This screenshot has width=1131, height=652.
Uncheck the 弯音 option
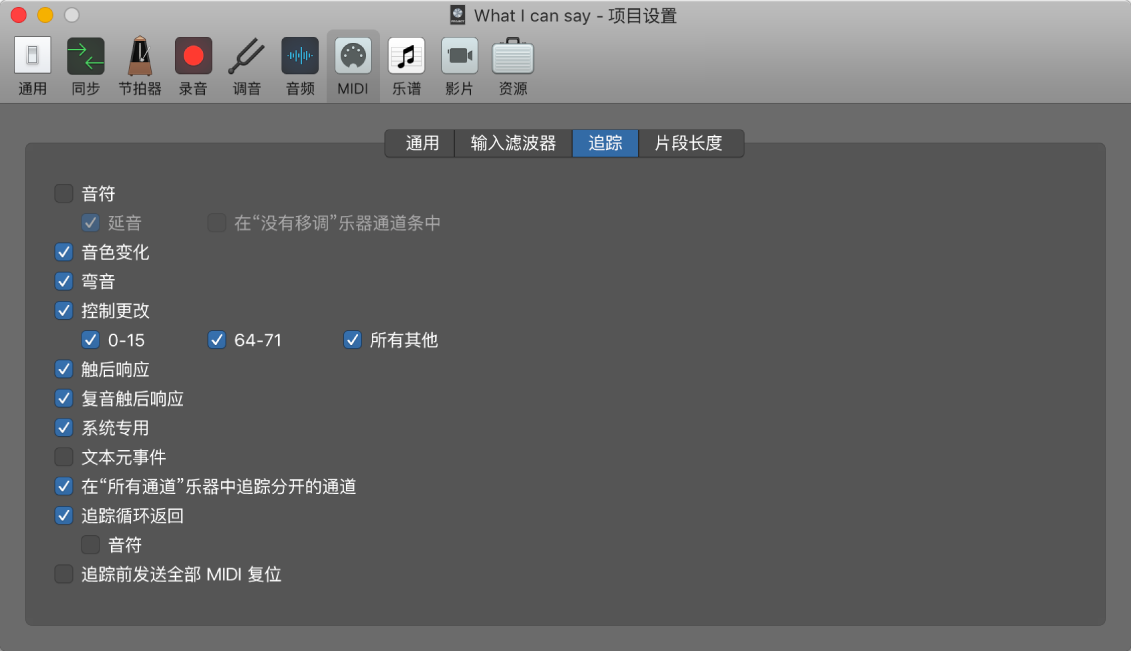click(x=64, y=281)
